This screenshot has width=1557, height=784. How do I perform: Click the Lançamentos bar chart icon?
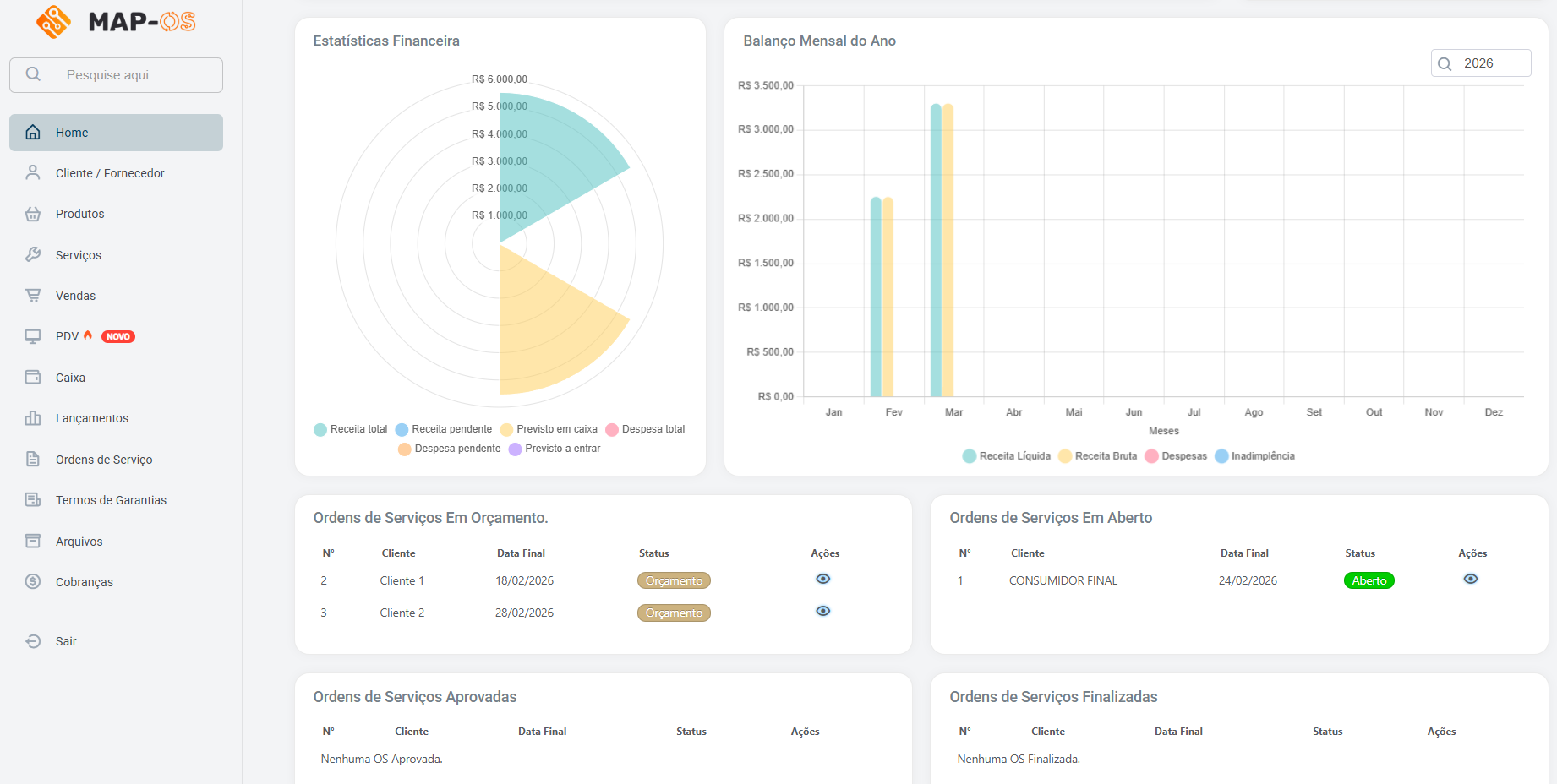click(33, 418)
